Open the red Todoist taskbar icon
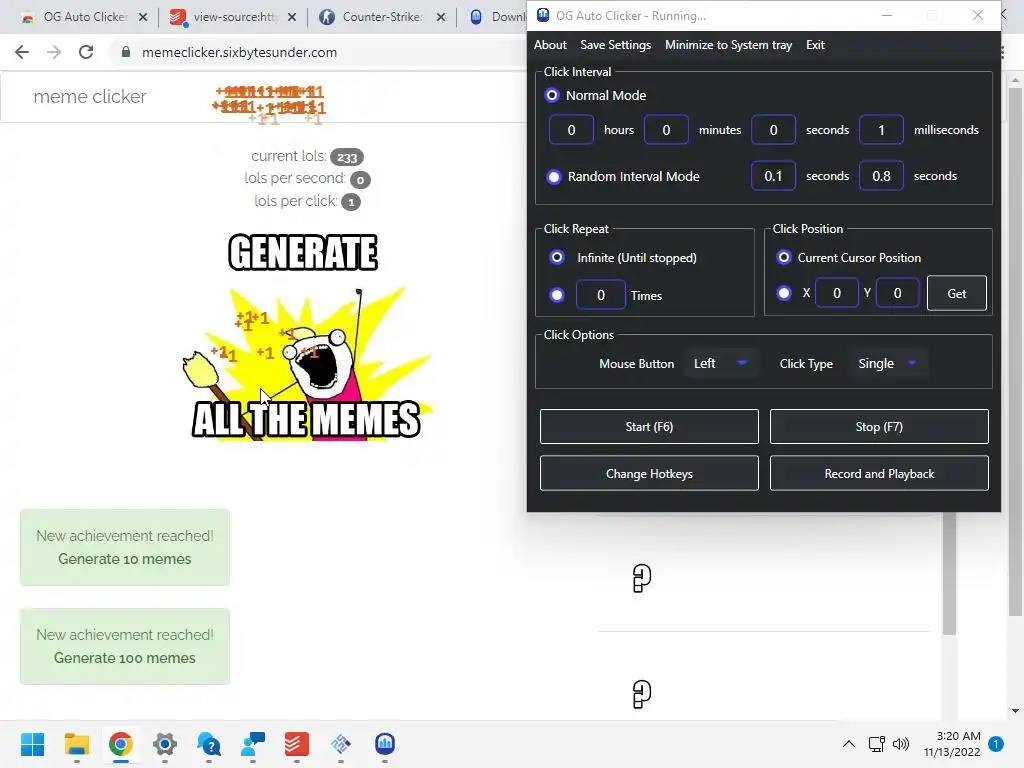1024x768 pixels. [x=296, y=744]
